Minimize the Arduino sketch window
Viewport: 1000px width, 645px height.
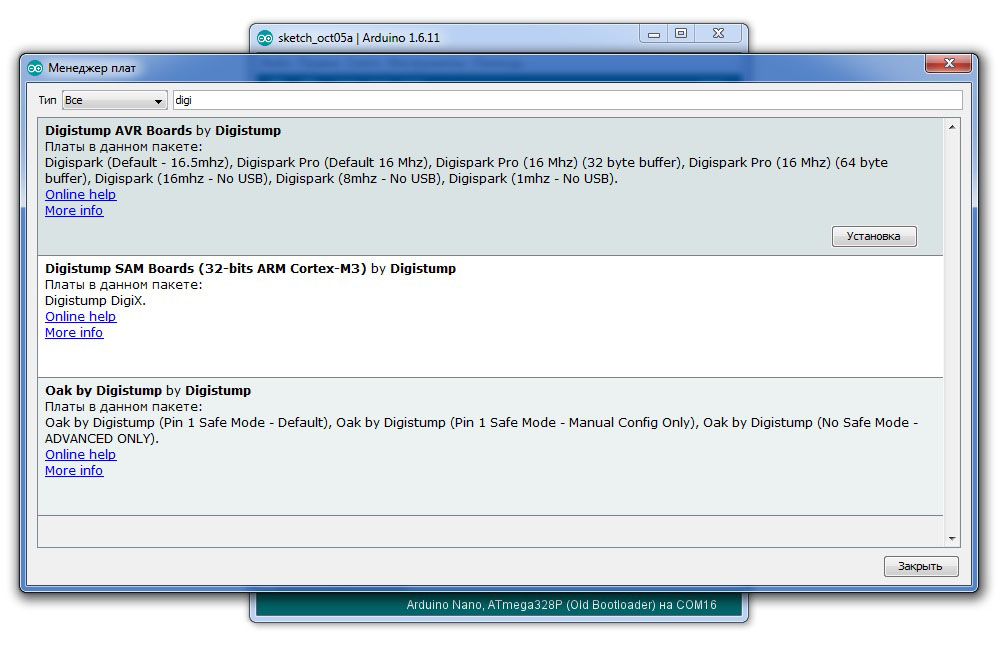click(654, 34)
